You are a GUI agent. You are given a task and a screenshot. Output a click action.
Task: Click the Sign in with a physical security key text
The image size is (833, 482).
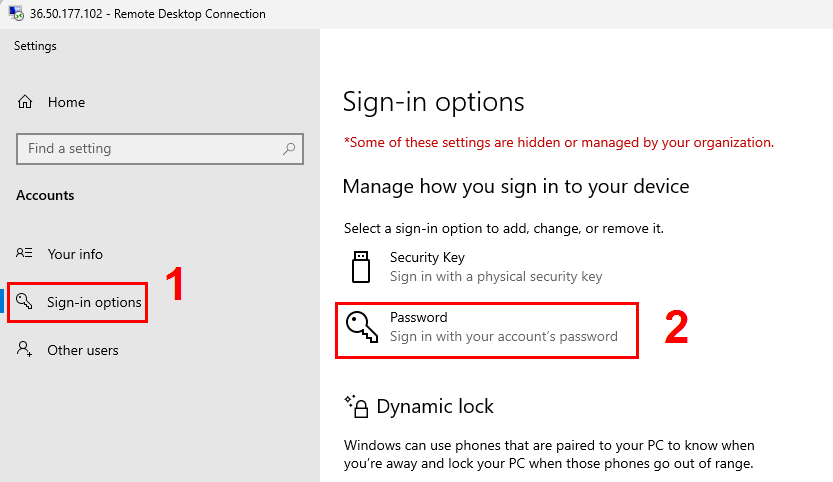[x=496, y=276]
